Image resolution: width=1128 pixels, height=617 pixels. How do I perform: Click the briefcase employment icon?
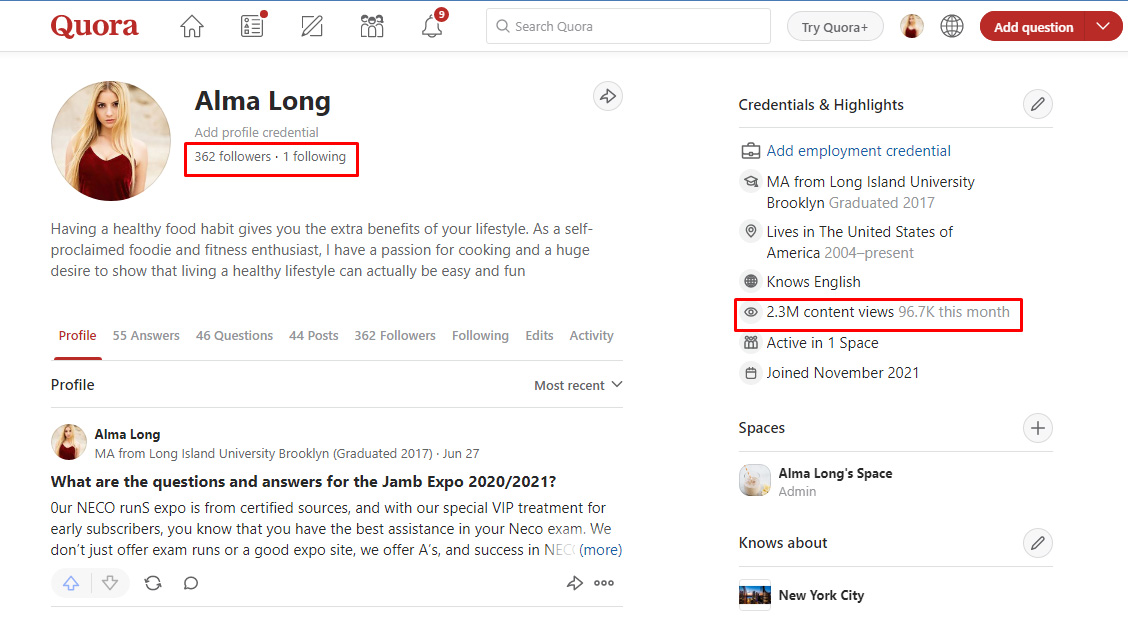[750, 151]
